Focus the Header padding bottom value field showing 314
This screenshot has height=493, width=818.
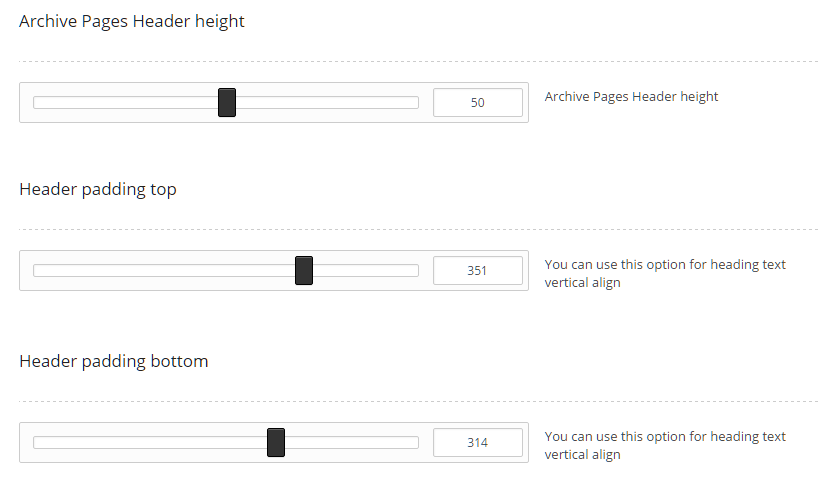pyautogui.click(x=478, y=442)
